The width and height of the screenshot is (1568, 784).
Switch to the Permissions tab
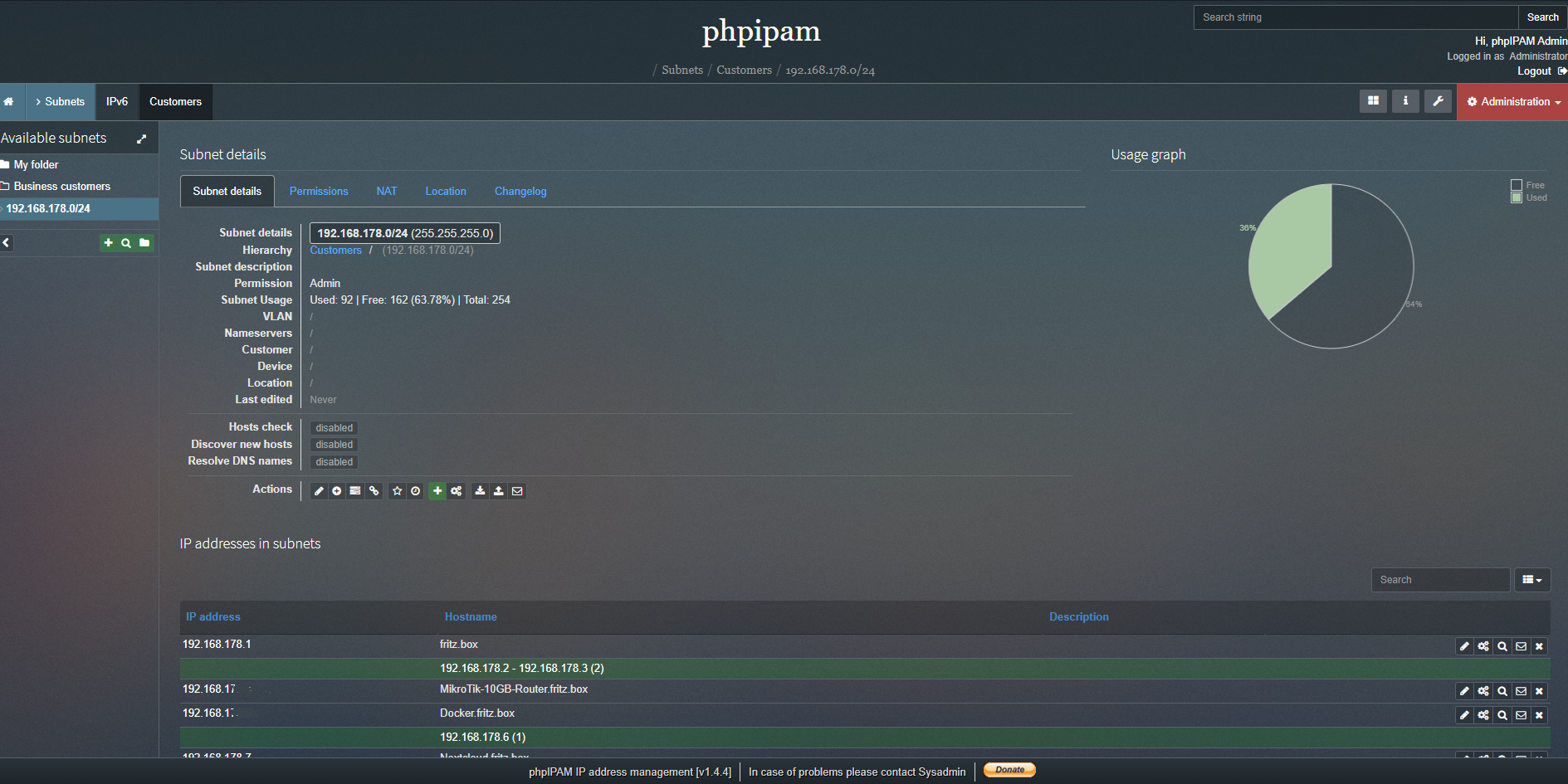point(319,192)
